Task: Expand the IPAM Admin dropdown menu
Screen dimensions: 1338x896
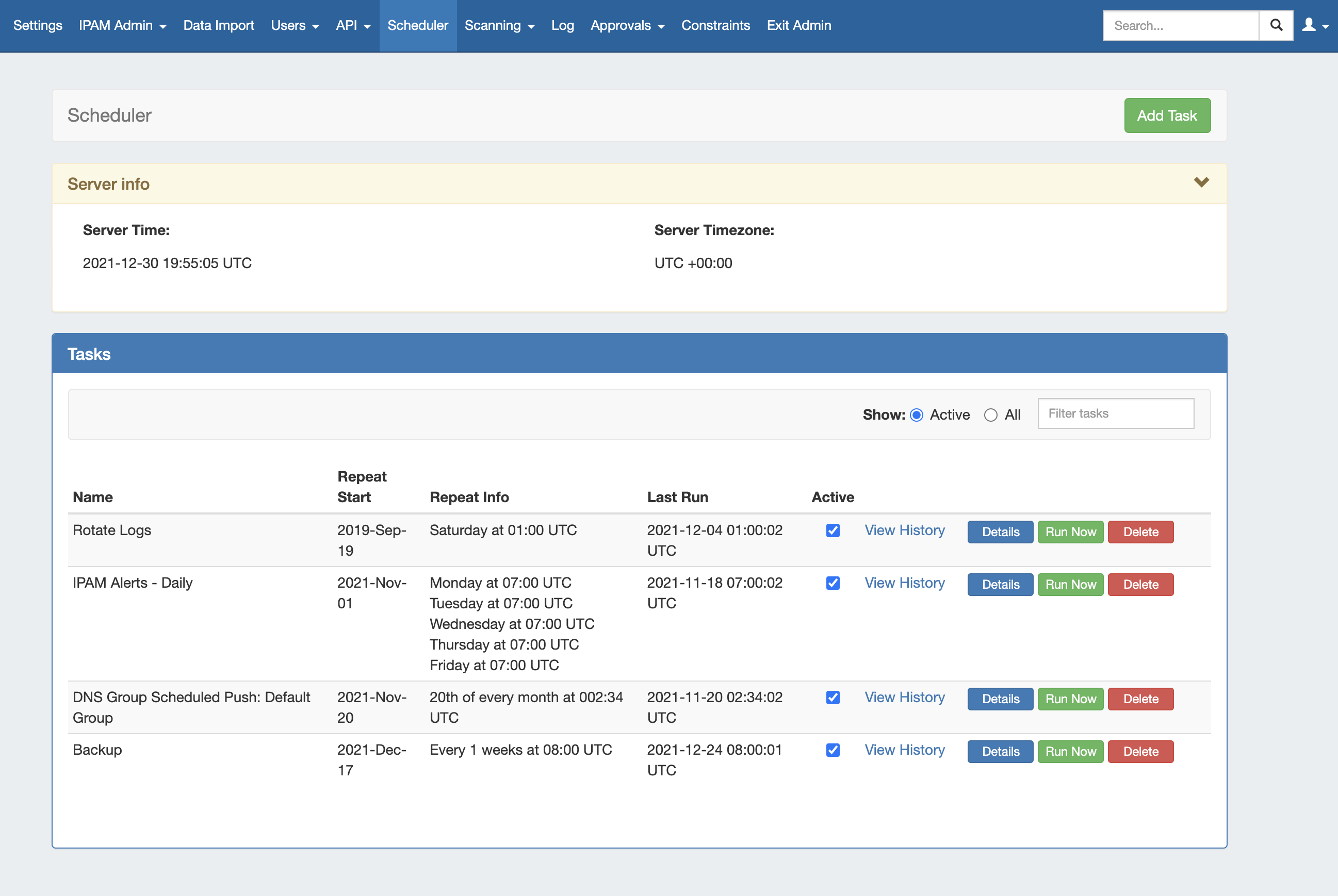Action: click(x=122, y=26)
